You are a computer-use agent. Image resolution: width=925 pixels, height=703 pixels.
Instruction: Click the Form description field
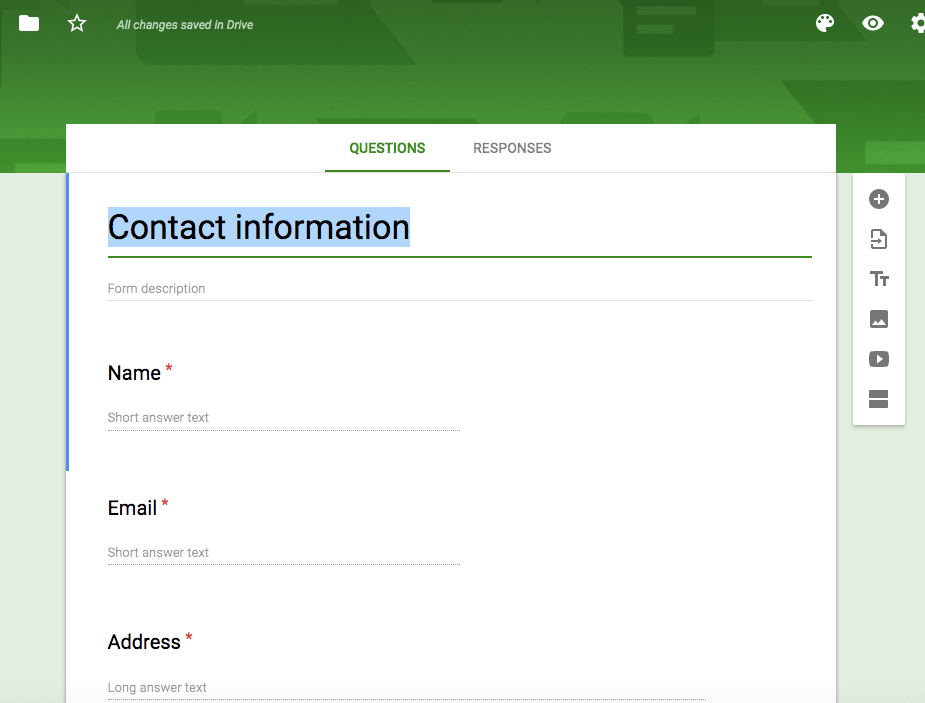pyautogui.click(x=460, y=288)
